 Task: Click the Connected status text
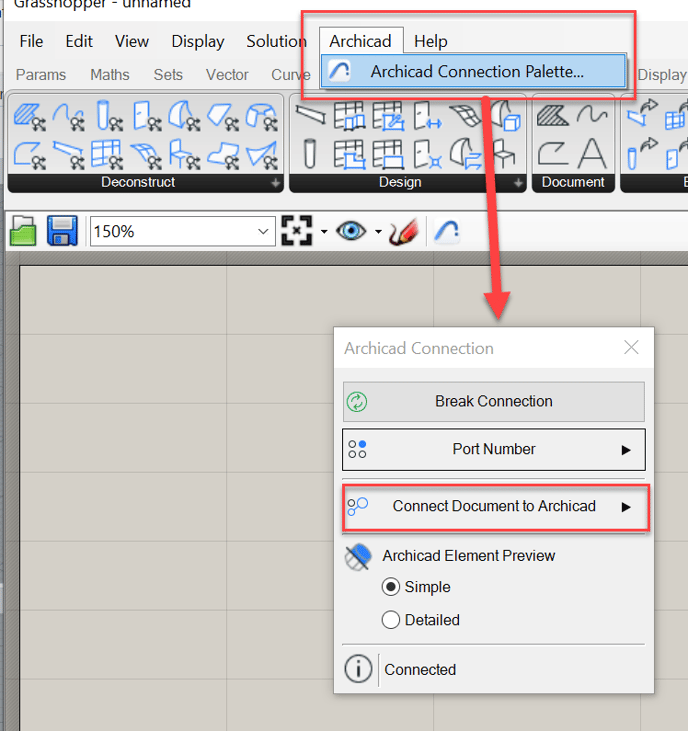pos(420,669)
